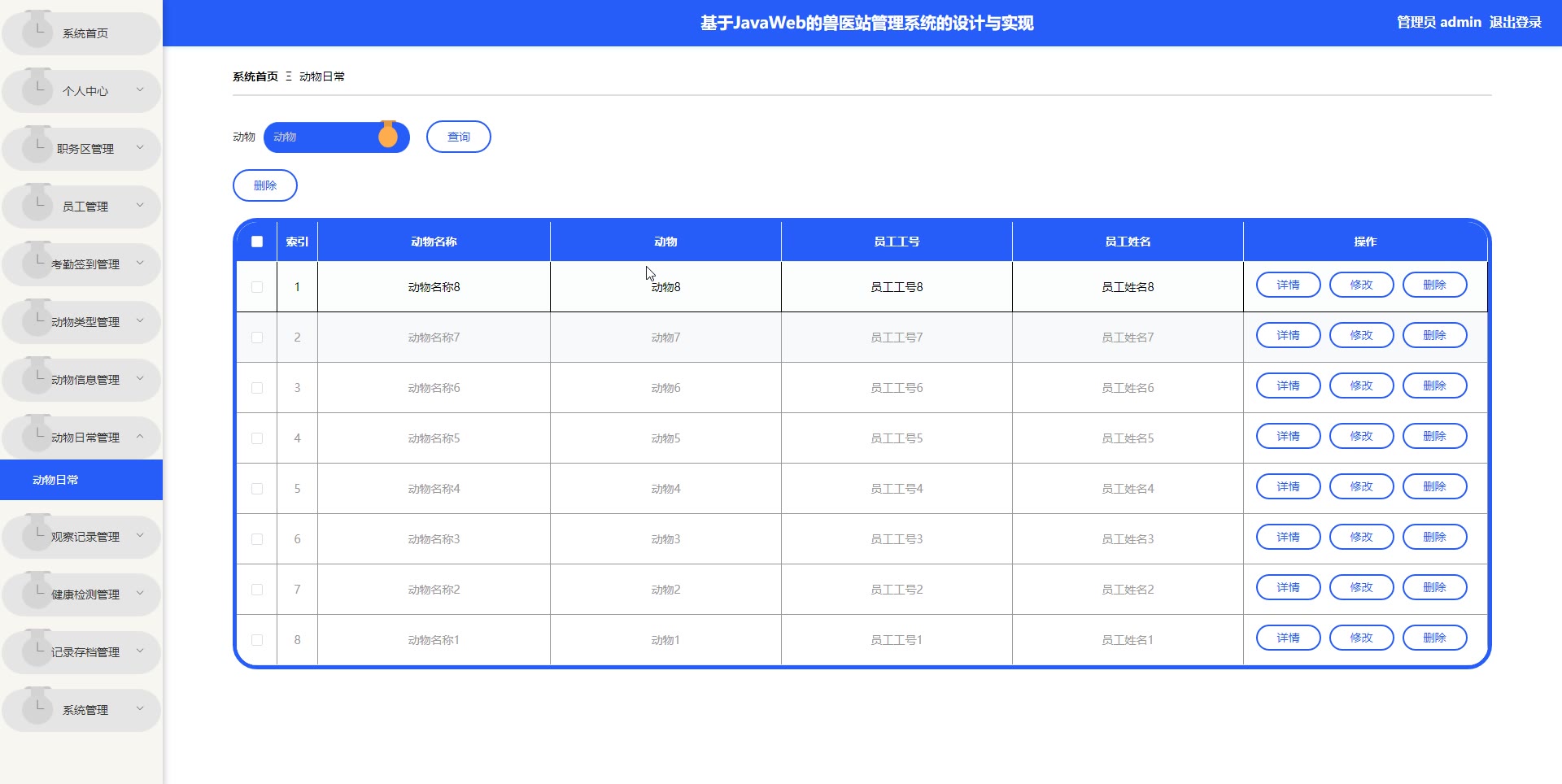Click 修改 button for 动物名称6 row

click(x=1361, y=386)
